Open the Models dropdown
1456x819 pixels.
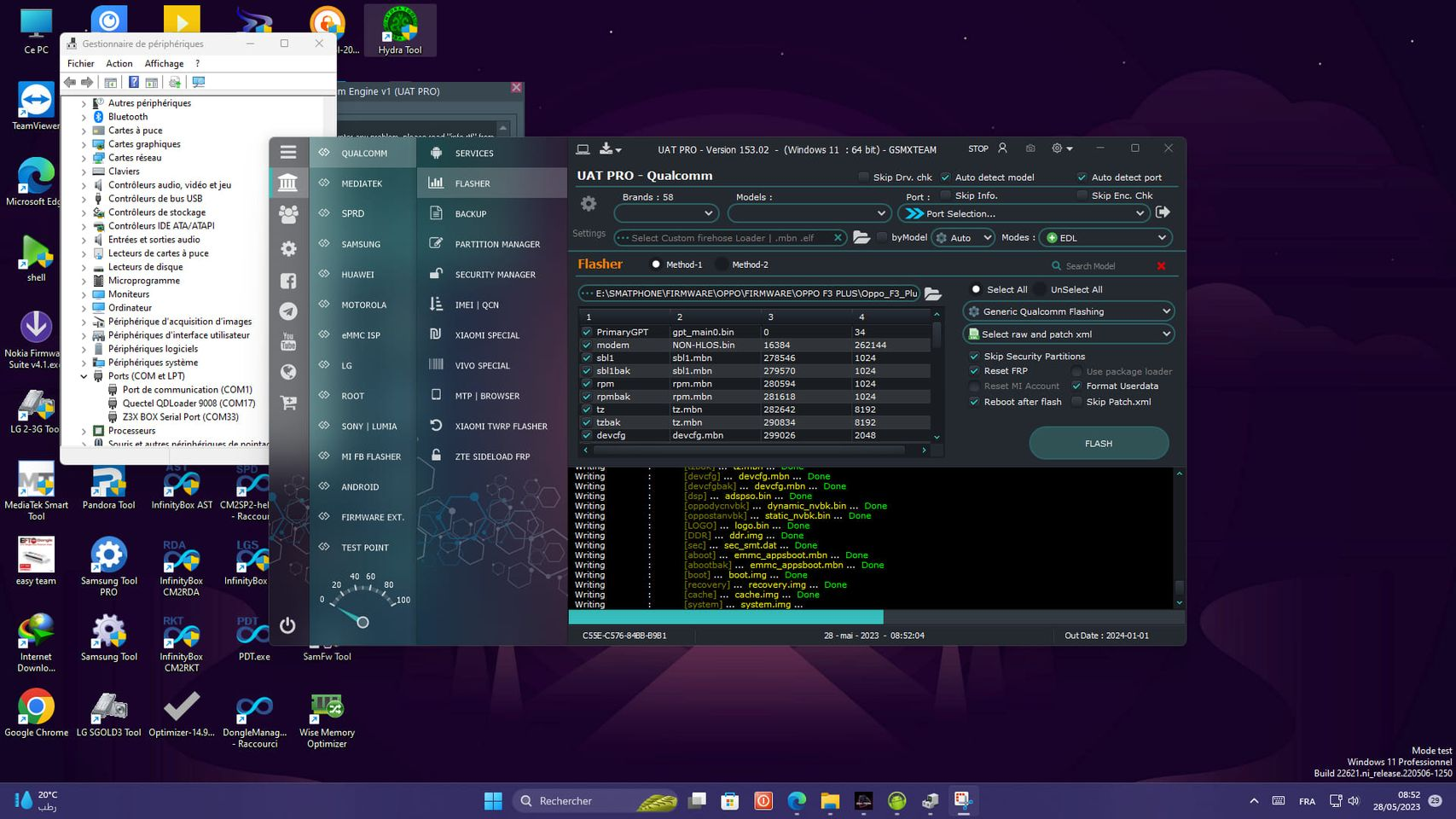(x=809, y=213)
